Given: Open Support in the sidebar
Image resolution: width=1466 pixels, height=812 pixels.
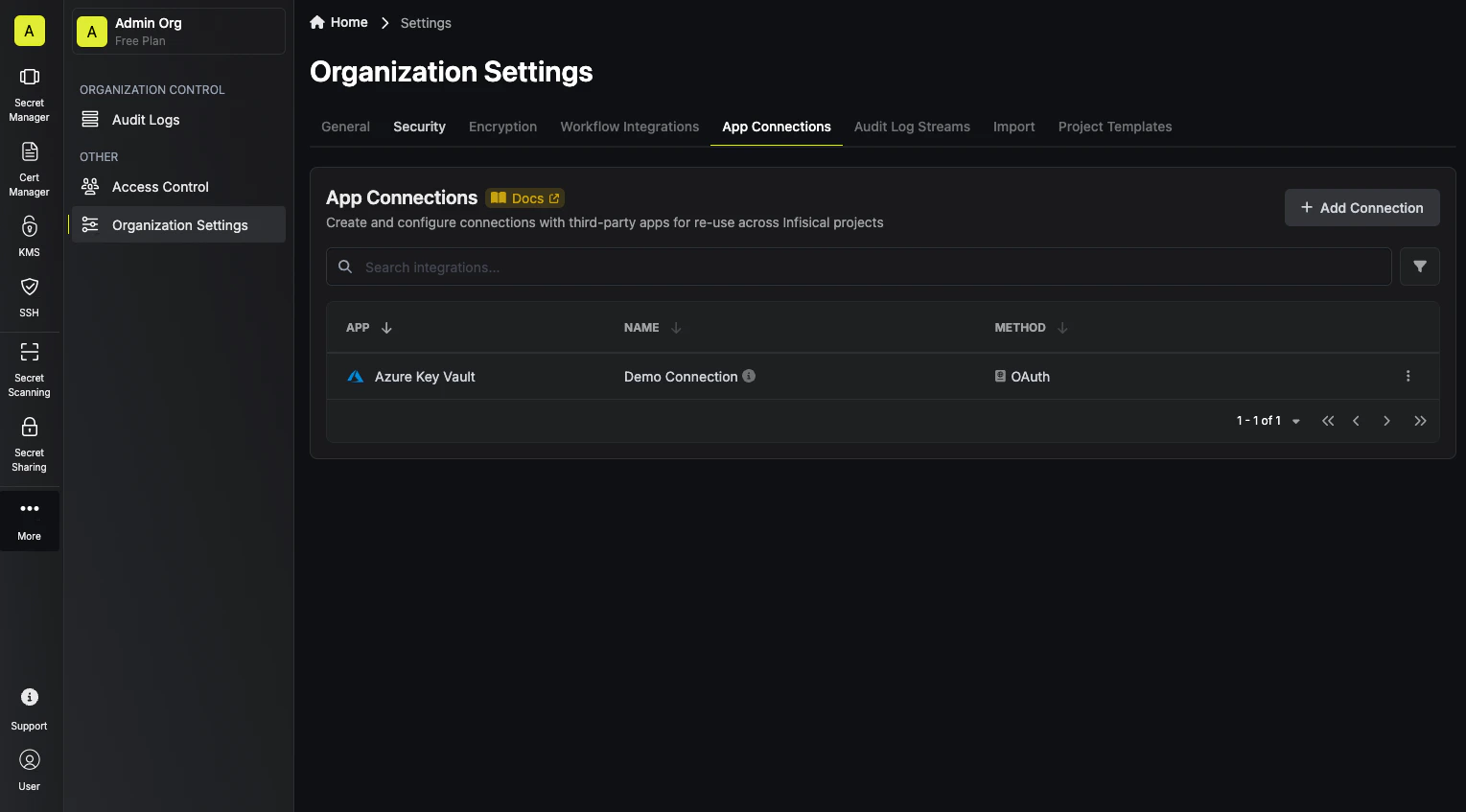Looking at the screenshot, I should point(30,709).
